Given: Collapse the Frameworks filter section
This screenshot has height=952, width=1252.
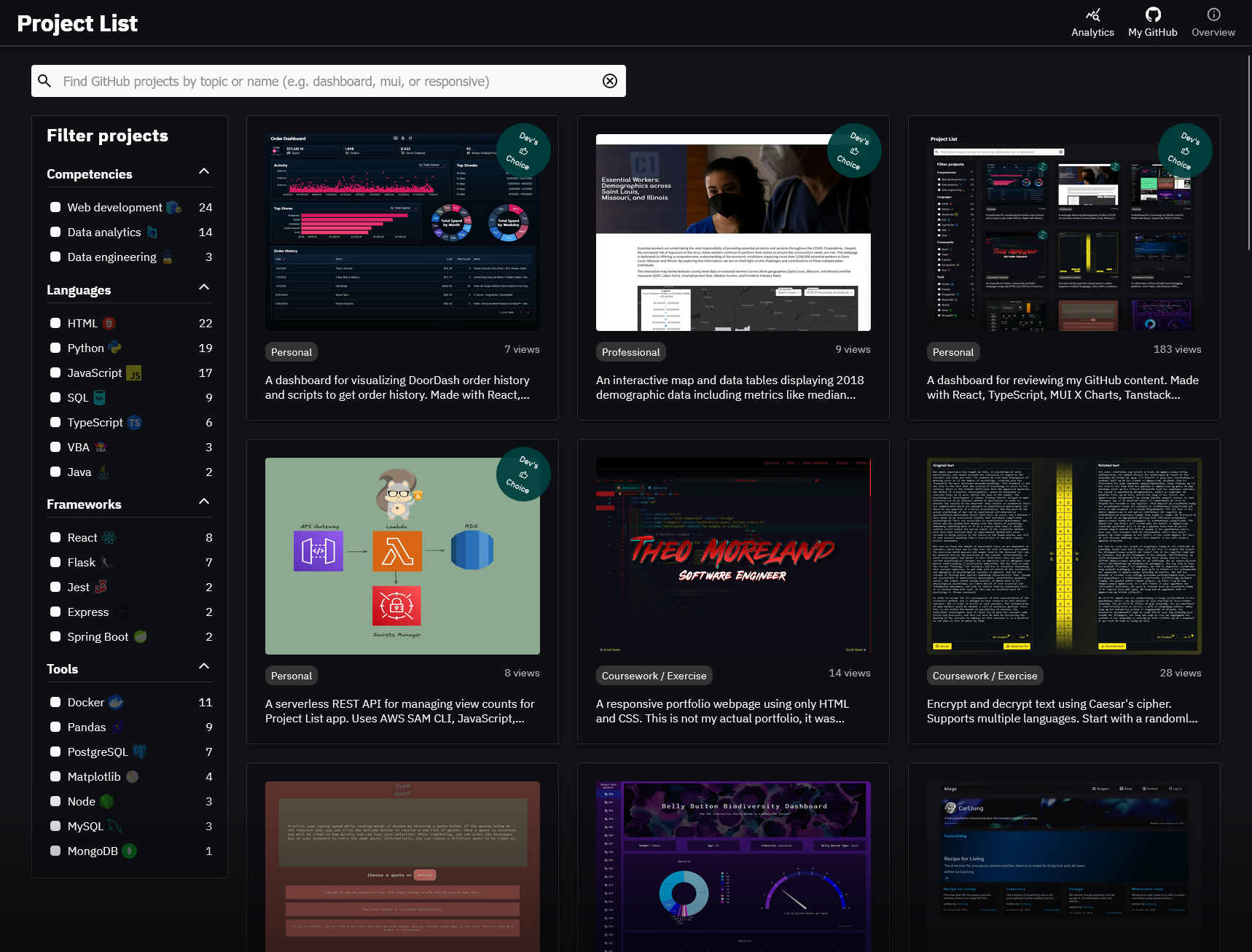Looking at the screenshot, I should tap(204, 502).
